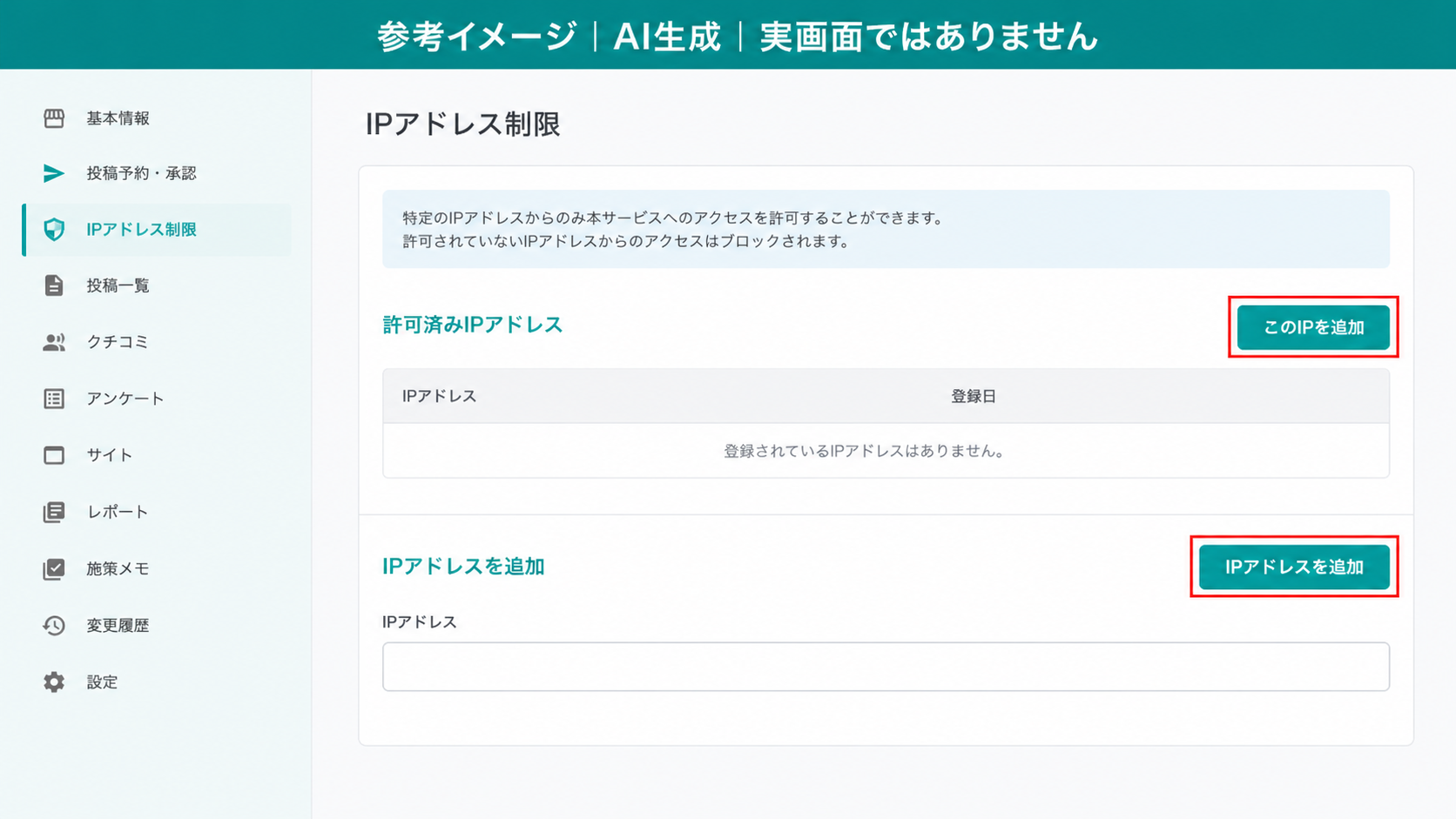The height and width of the screenshot is (819, 1456).
Task: Click the 登録日 column header
Action: [974, 396]
